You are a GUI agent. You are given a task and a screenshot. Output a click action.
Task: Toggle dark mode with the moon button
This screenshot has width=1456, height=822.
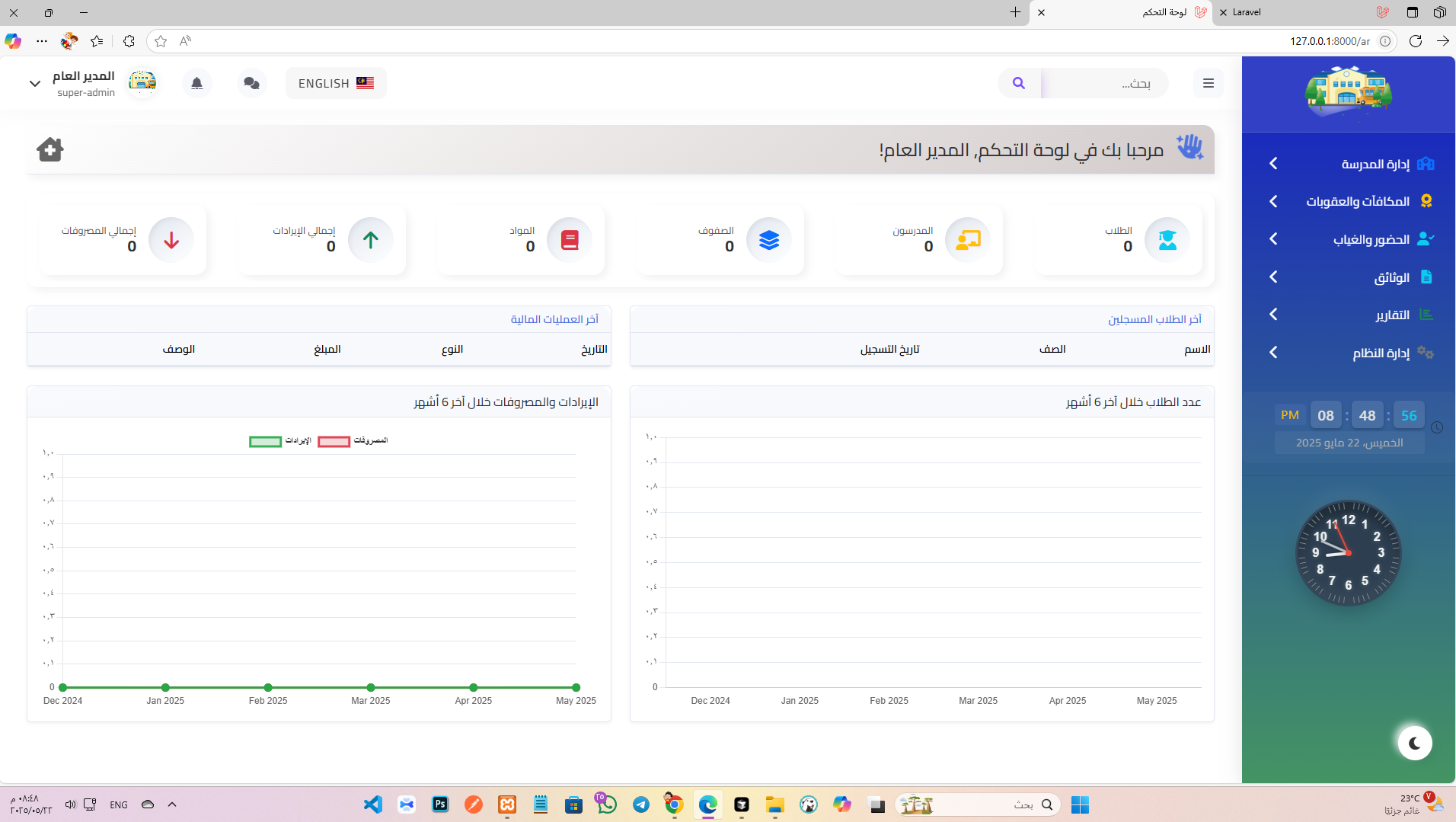[x=1414, y=743]
